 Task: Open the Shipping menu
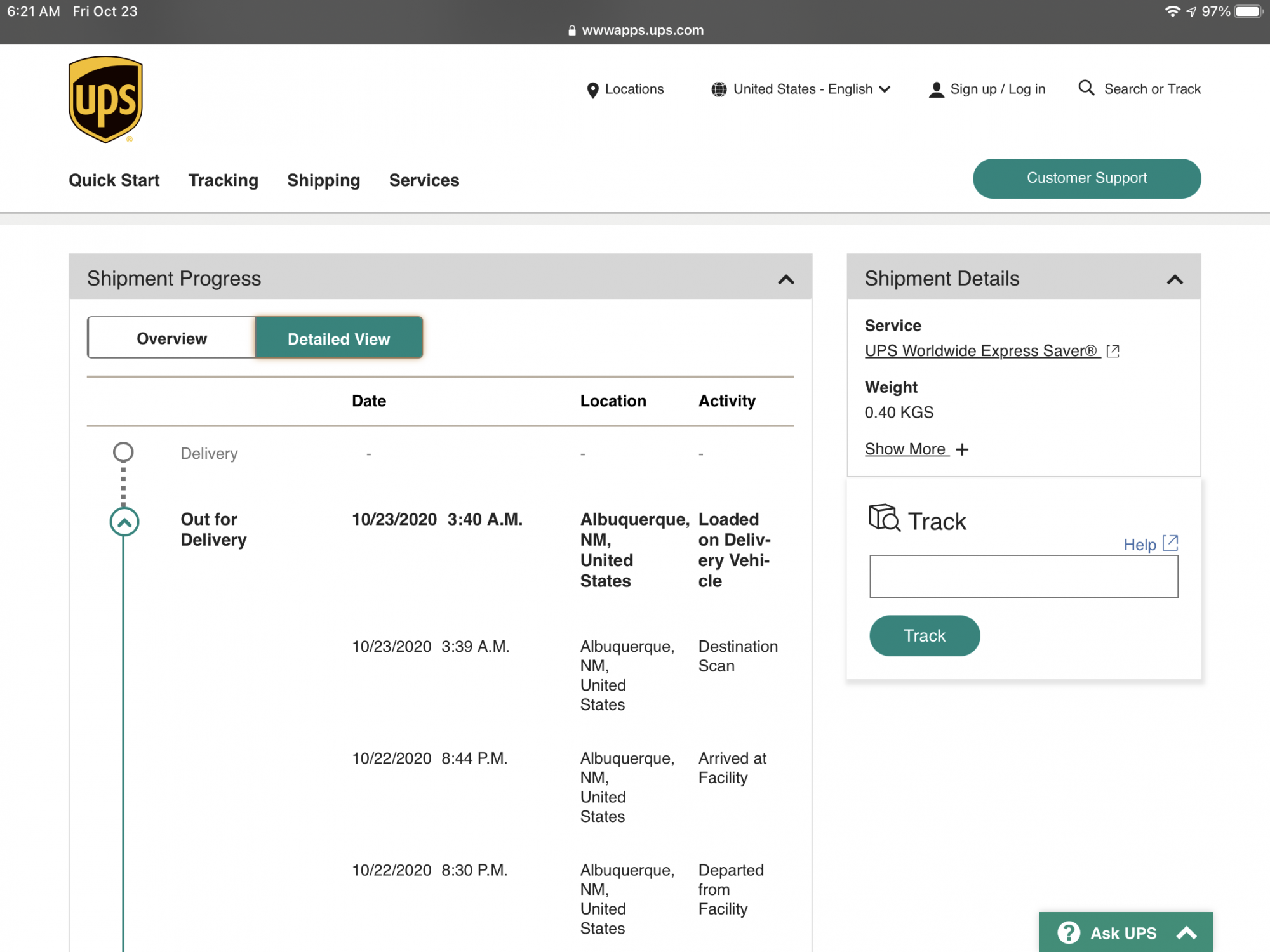click(x=324, y=180)
